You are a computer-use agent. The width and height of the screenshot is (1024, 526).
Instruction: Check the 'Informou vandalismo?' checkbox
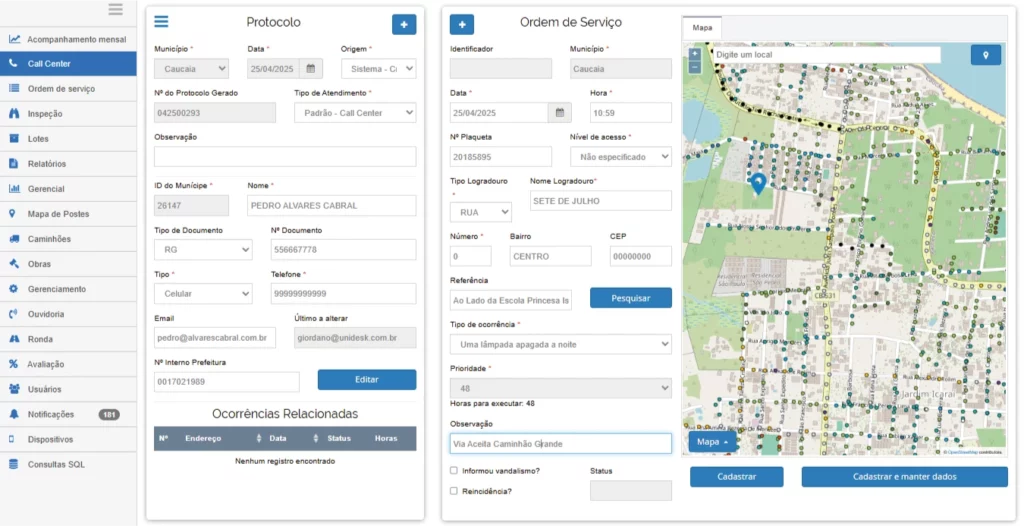[454, 470]
